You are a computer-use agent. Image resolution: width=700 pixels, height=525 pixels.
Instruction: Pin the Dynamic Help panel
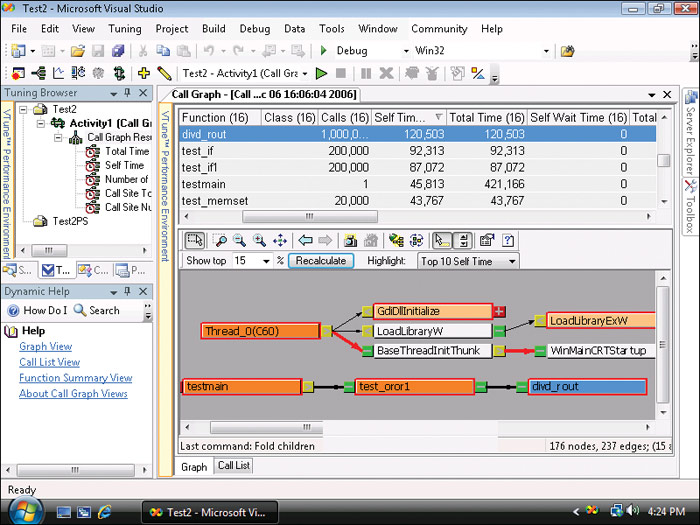coord(128,291)
